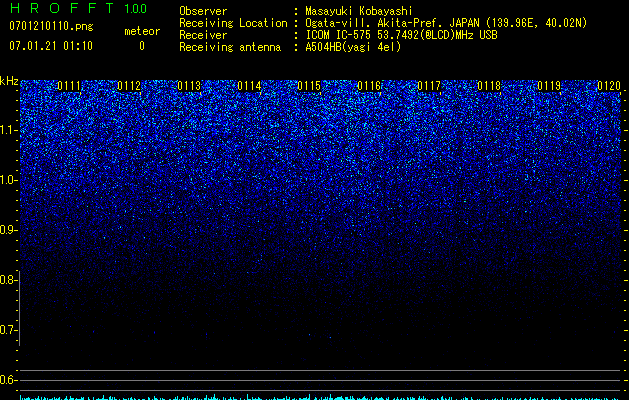Image resolution: width=629 pixels, height=400 pixels.
Task: Click the Receiving Location label
Action: pyautogui.click(x=233, y=23)
